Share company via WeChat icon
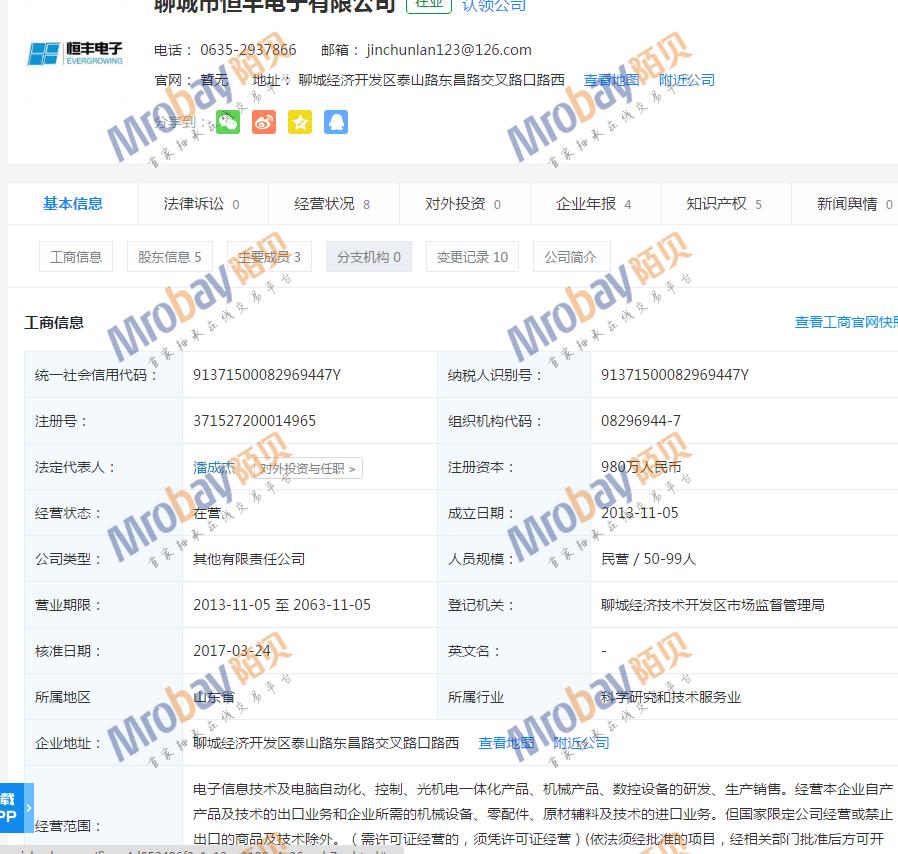This screenshot has height=854, width=898. [228, 122]
